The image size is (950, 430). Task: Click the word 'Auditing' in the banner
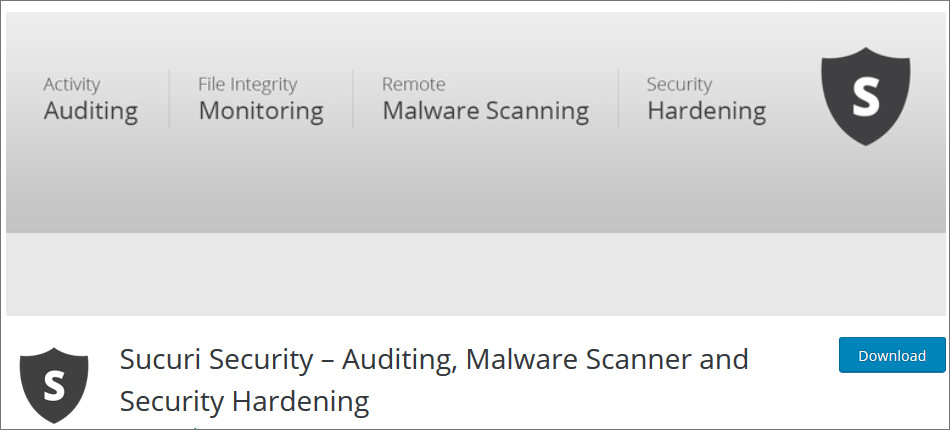click(91, 110)
